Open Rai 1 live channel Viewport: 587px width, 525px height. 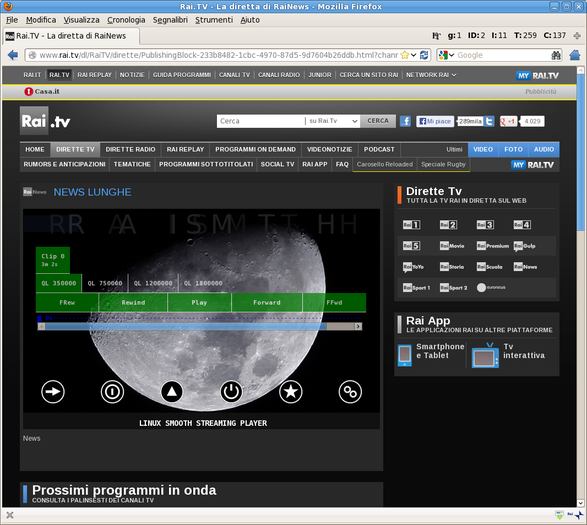(411, 225)
